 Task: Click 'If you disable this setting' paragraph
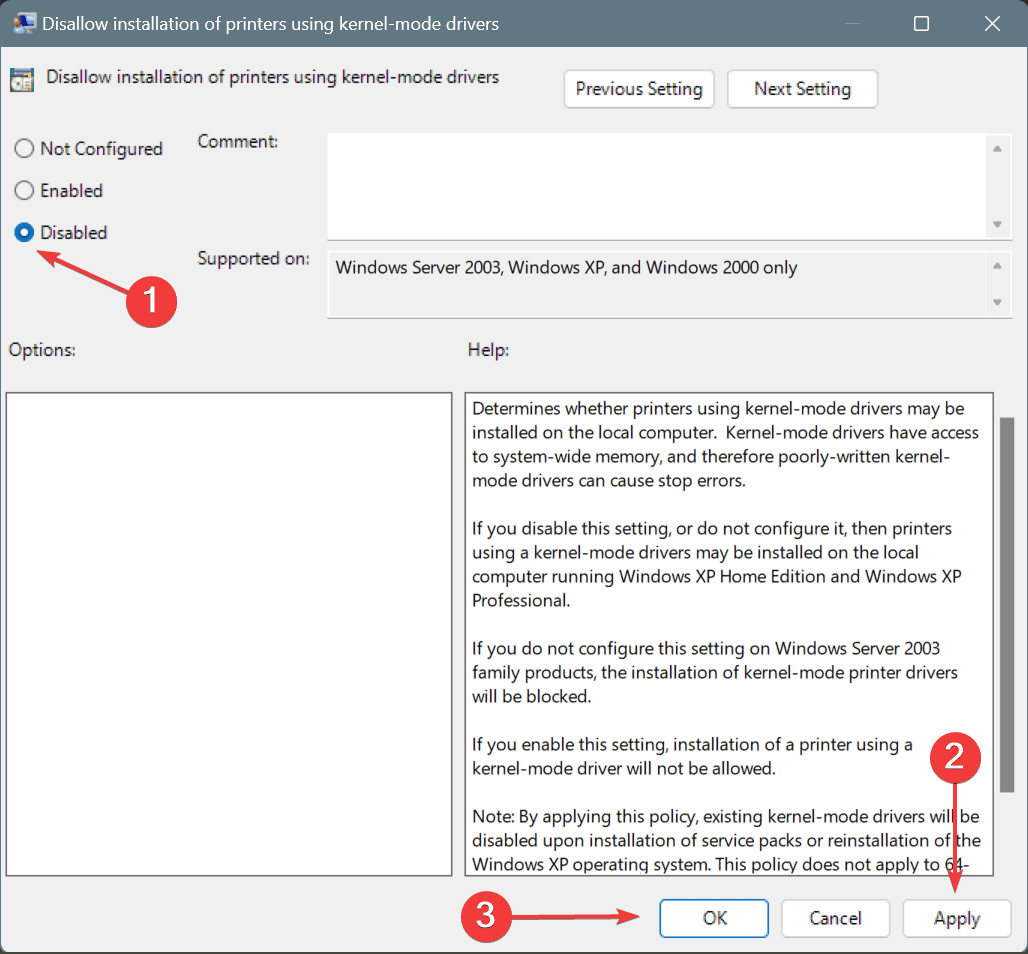coord(717,565)
